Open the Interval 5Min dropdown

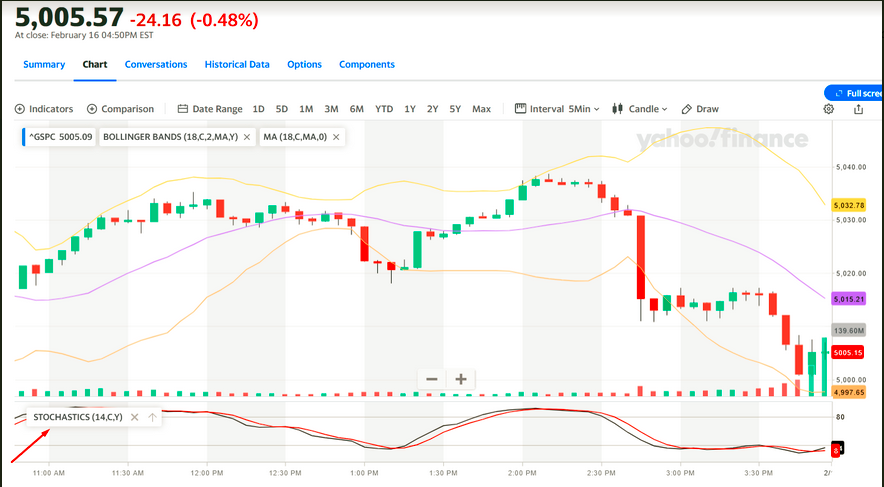(x=557, y=109)
